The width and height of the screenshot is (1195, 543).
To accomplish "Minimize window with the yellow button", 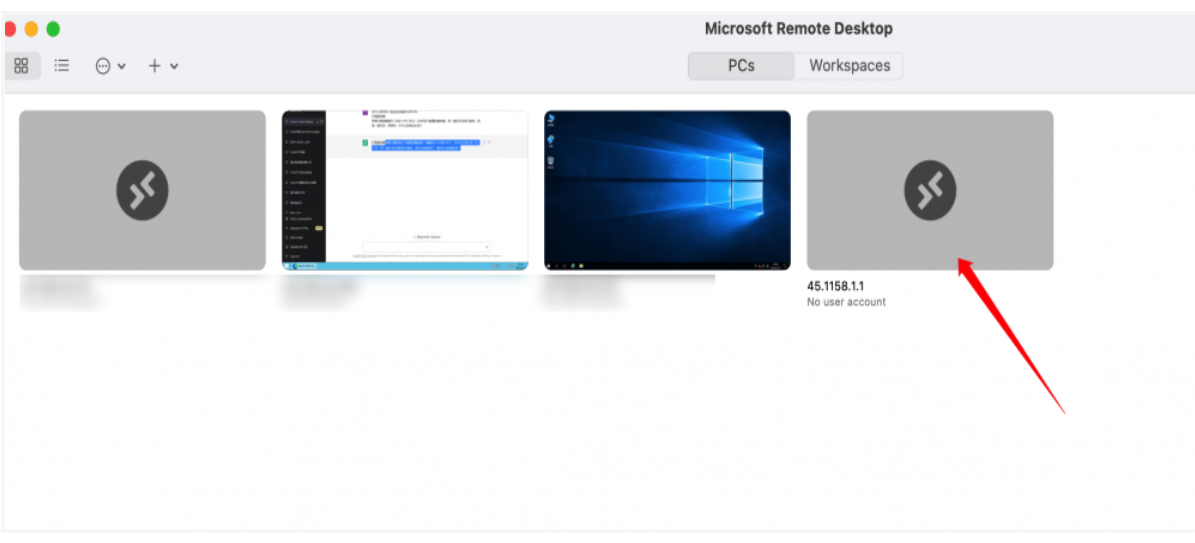I will pyautogui.click(x=31, y=29).
